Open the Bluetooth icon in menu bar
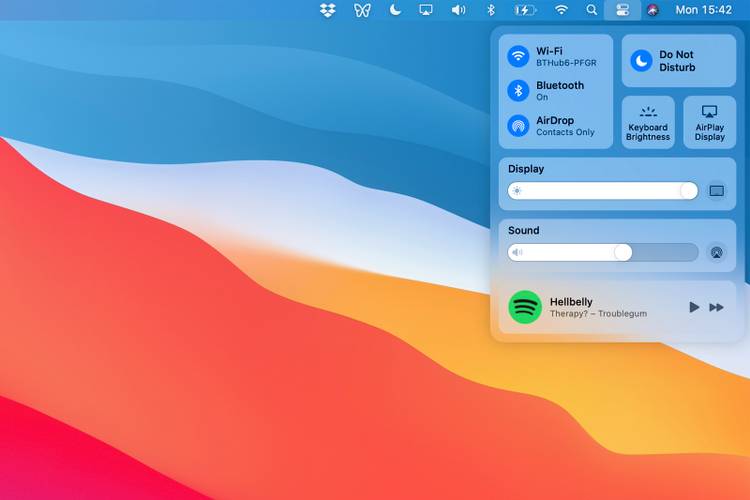750x500 pixels. point(491,10)
